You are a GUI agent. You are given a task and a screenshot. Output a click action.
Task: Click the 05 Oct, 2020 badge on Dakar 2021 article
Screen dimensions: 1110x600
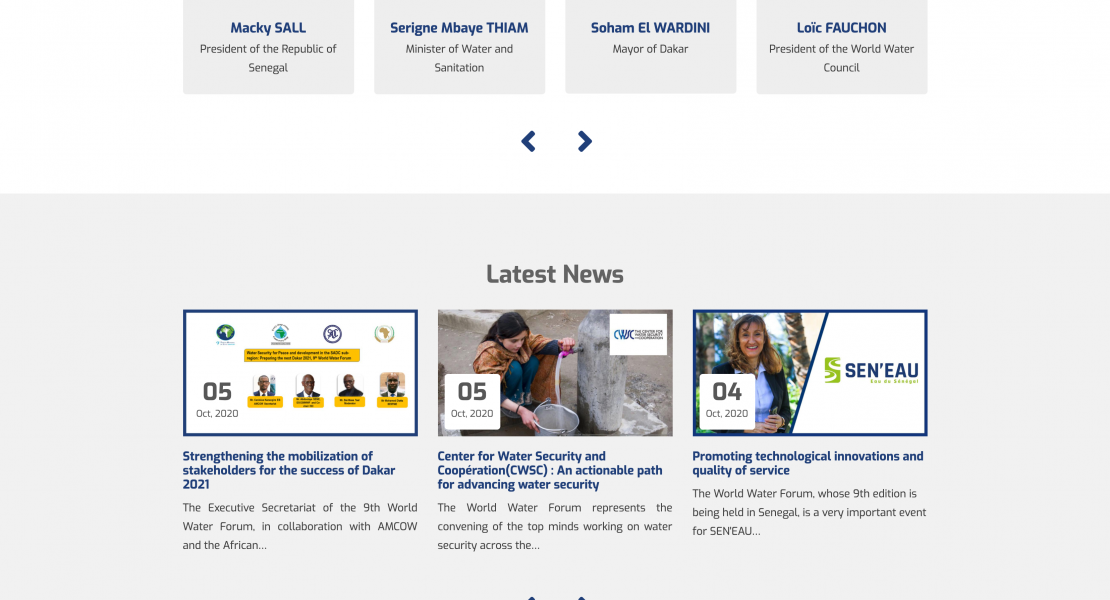217,401
